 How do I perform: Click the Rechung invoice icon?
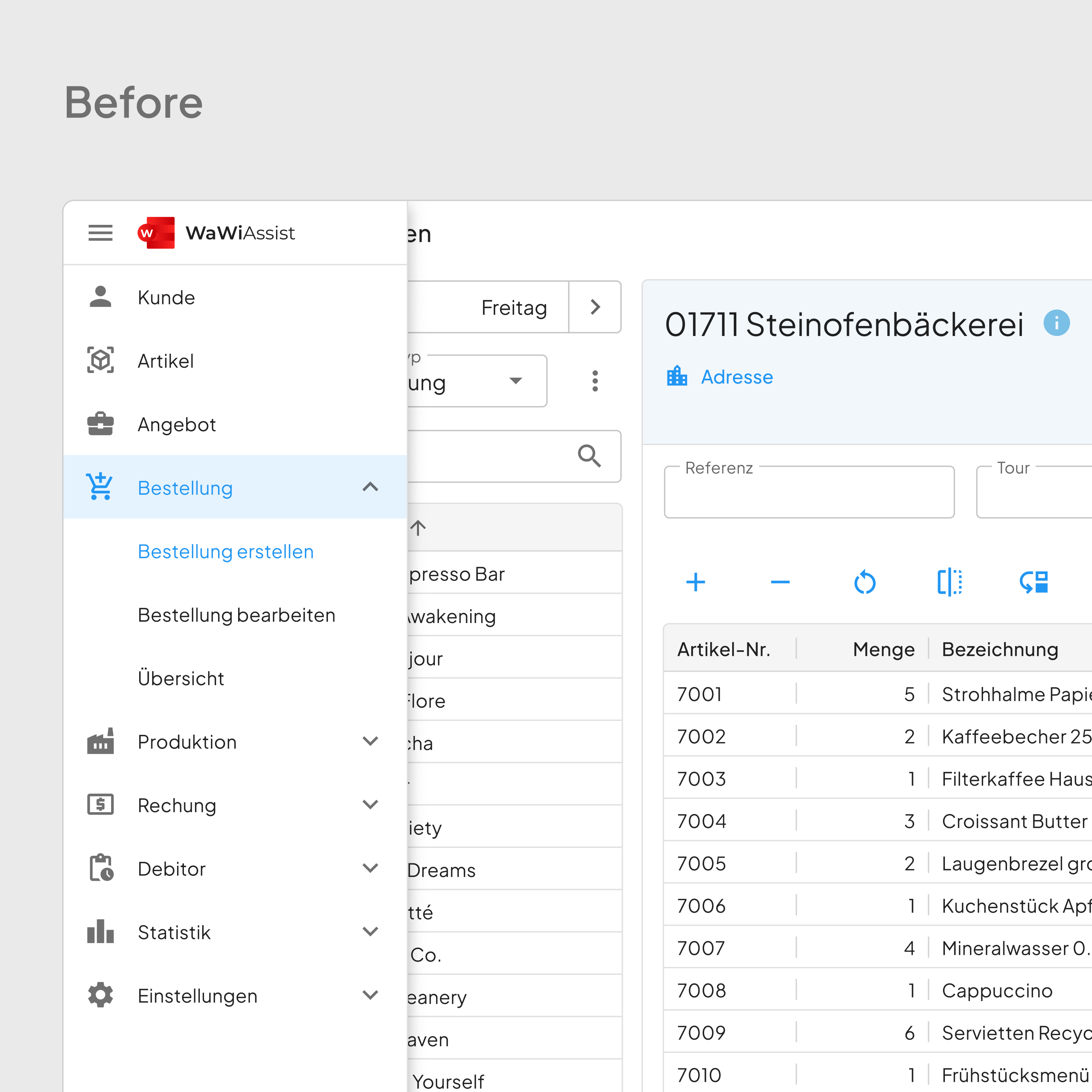[x=100, y=804]
